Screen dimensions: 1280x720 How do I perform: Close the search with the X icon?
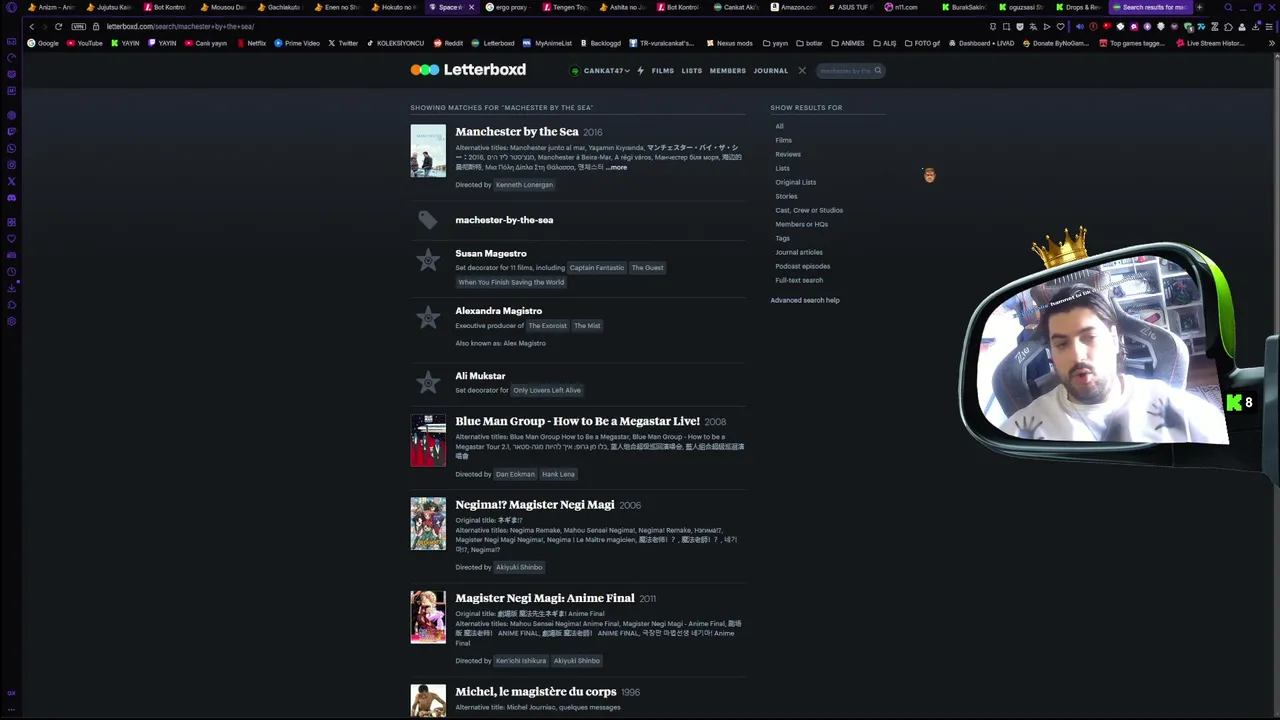(801, 71)
